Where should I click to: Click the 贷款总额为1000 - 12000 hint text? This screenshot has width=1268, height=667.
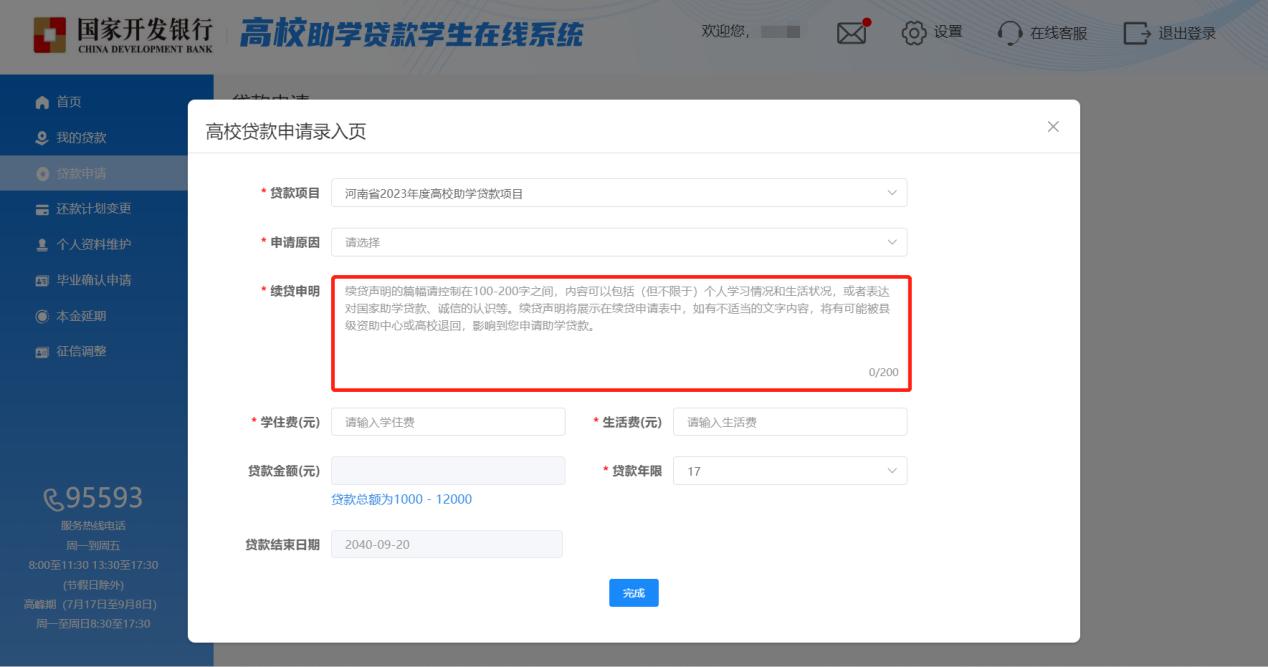click(x=401, y=499)
